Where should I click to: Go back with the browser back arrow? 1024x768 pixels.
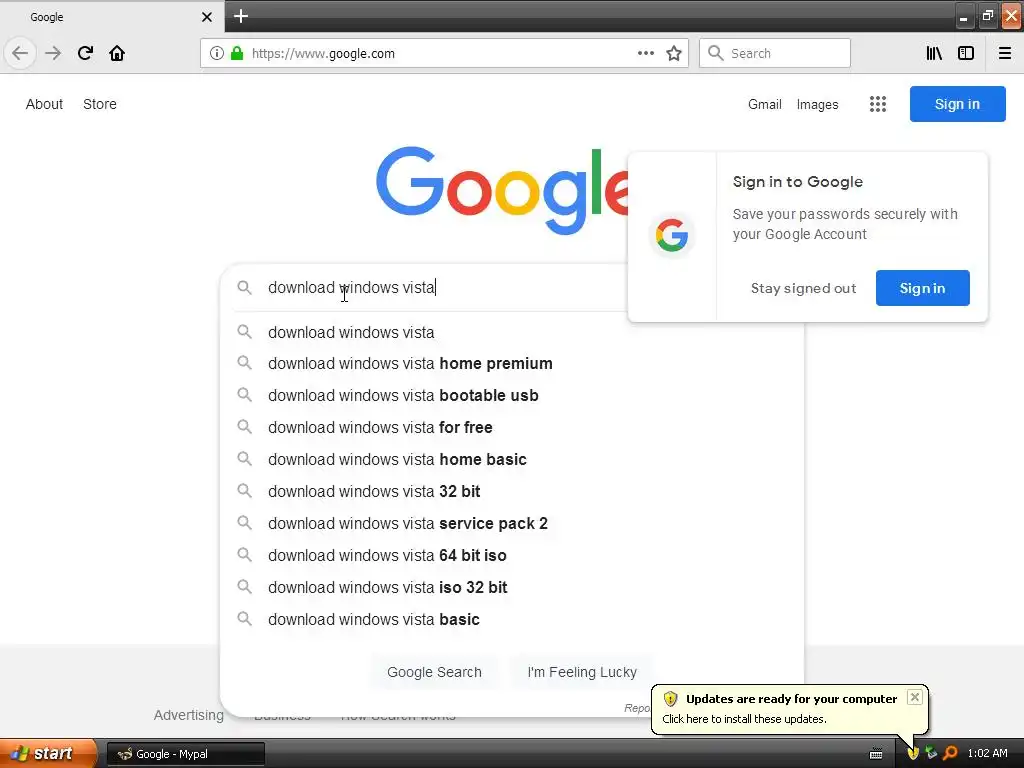20,53
